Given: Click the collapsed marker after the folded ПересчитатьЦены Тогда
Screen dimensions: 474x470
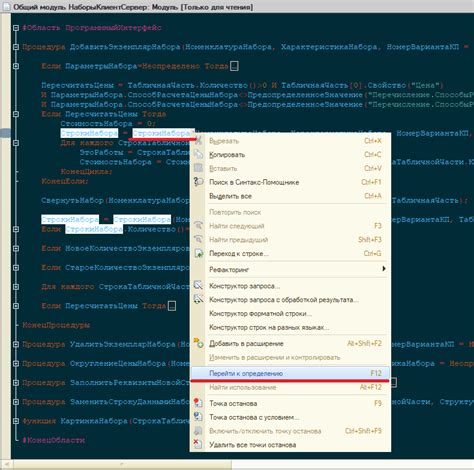Looking at the screenshot, I should pyautogui.click(x=172, y=306).
